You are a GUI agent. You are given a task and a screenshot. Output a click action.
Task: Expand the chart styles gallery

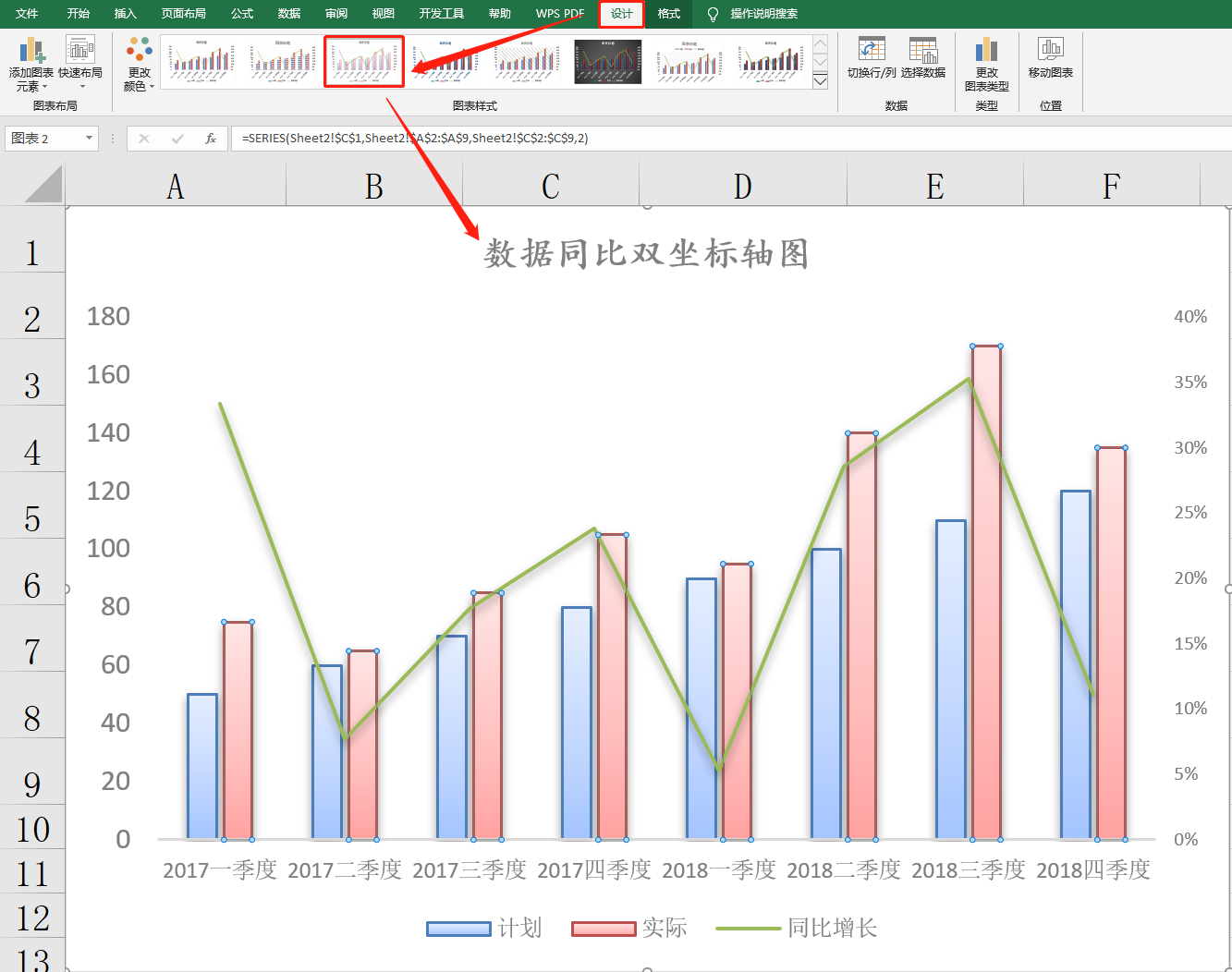(x=820, y=81)
